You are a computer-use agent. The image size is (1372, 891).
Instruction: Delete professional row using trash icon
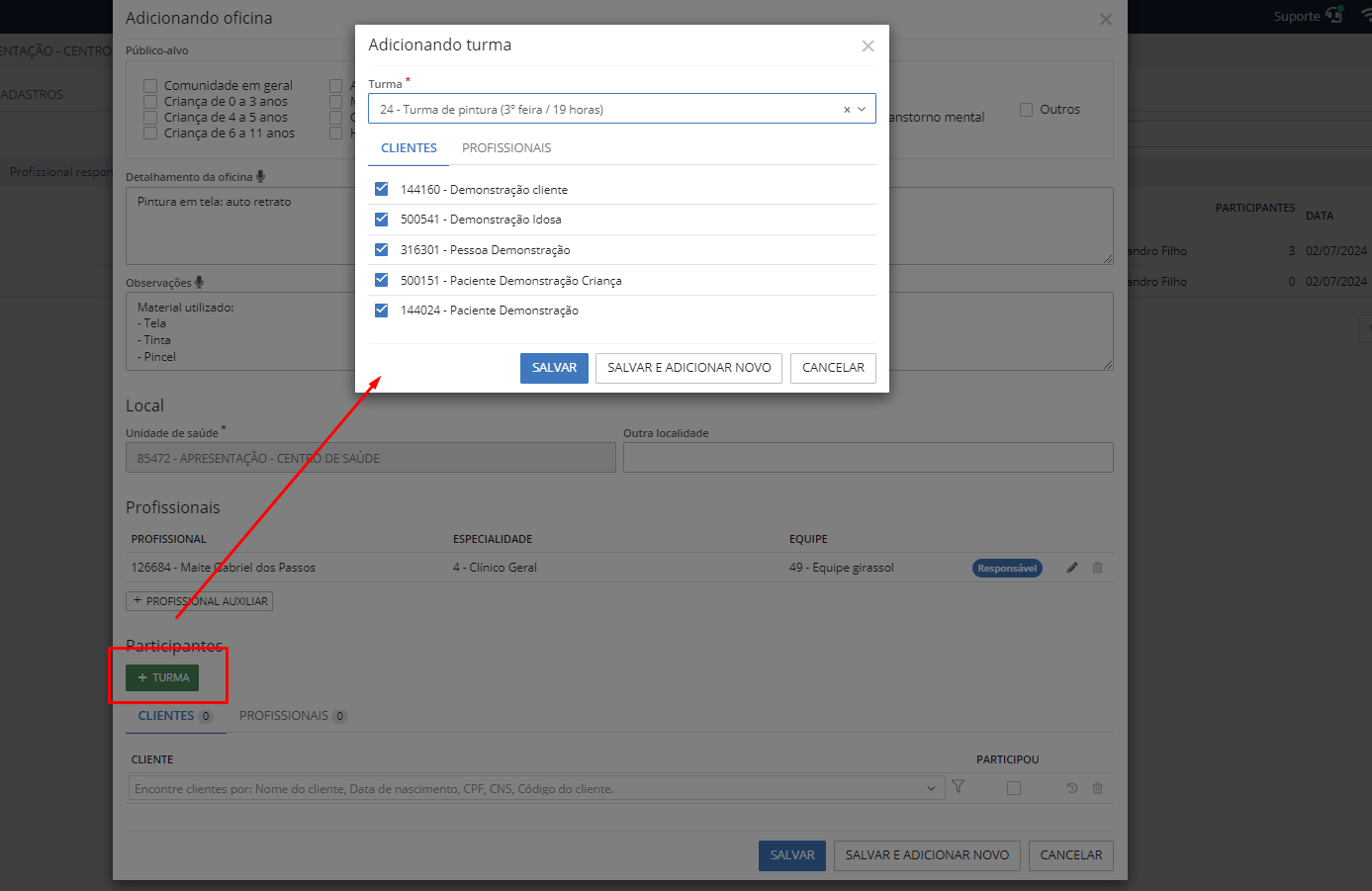1097,568
